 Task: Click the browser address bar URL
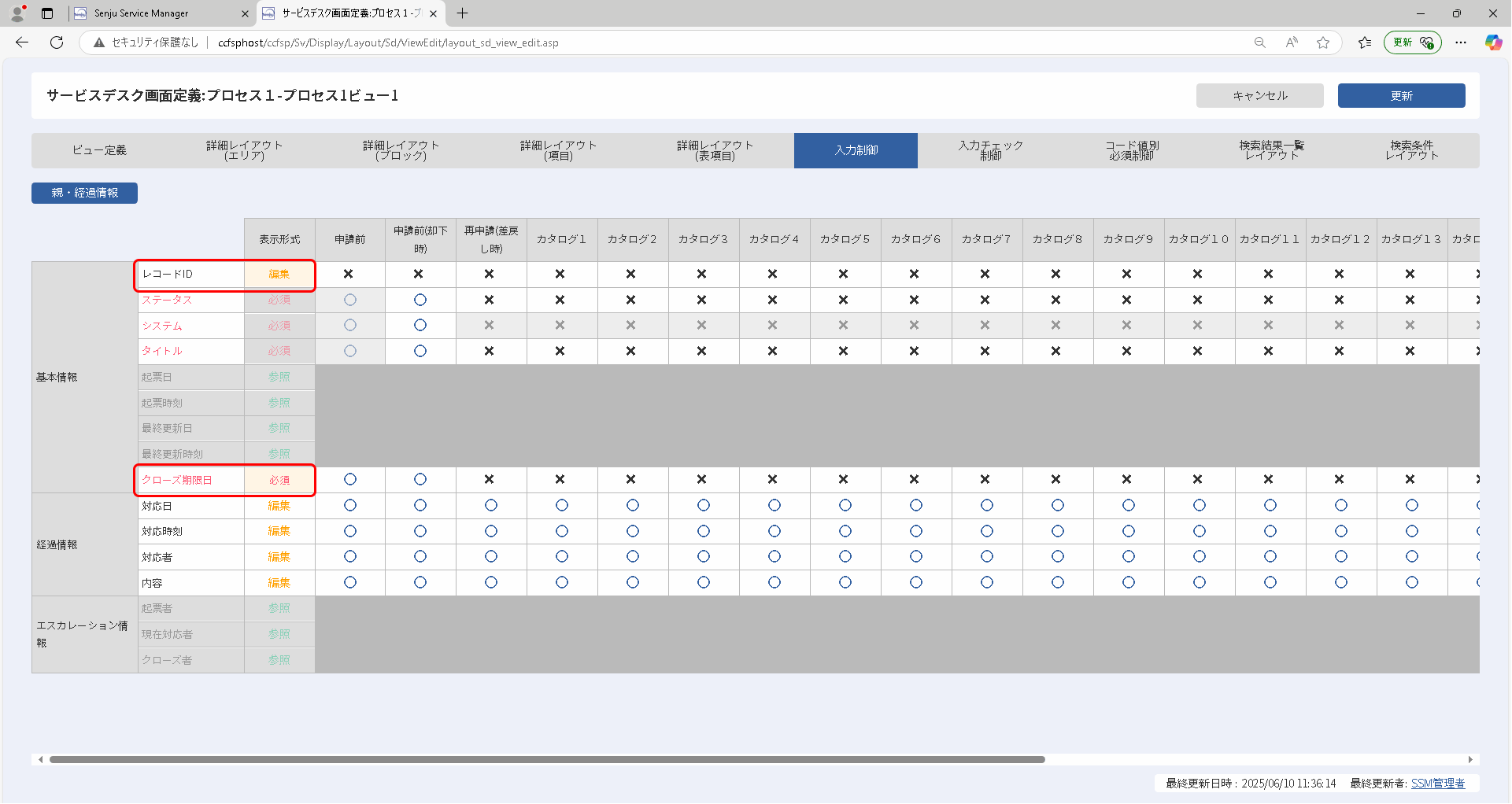pos(388,42)
